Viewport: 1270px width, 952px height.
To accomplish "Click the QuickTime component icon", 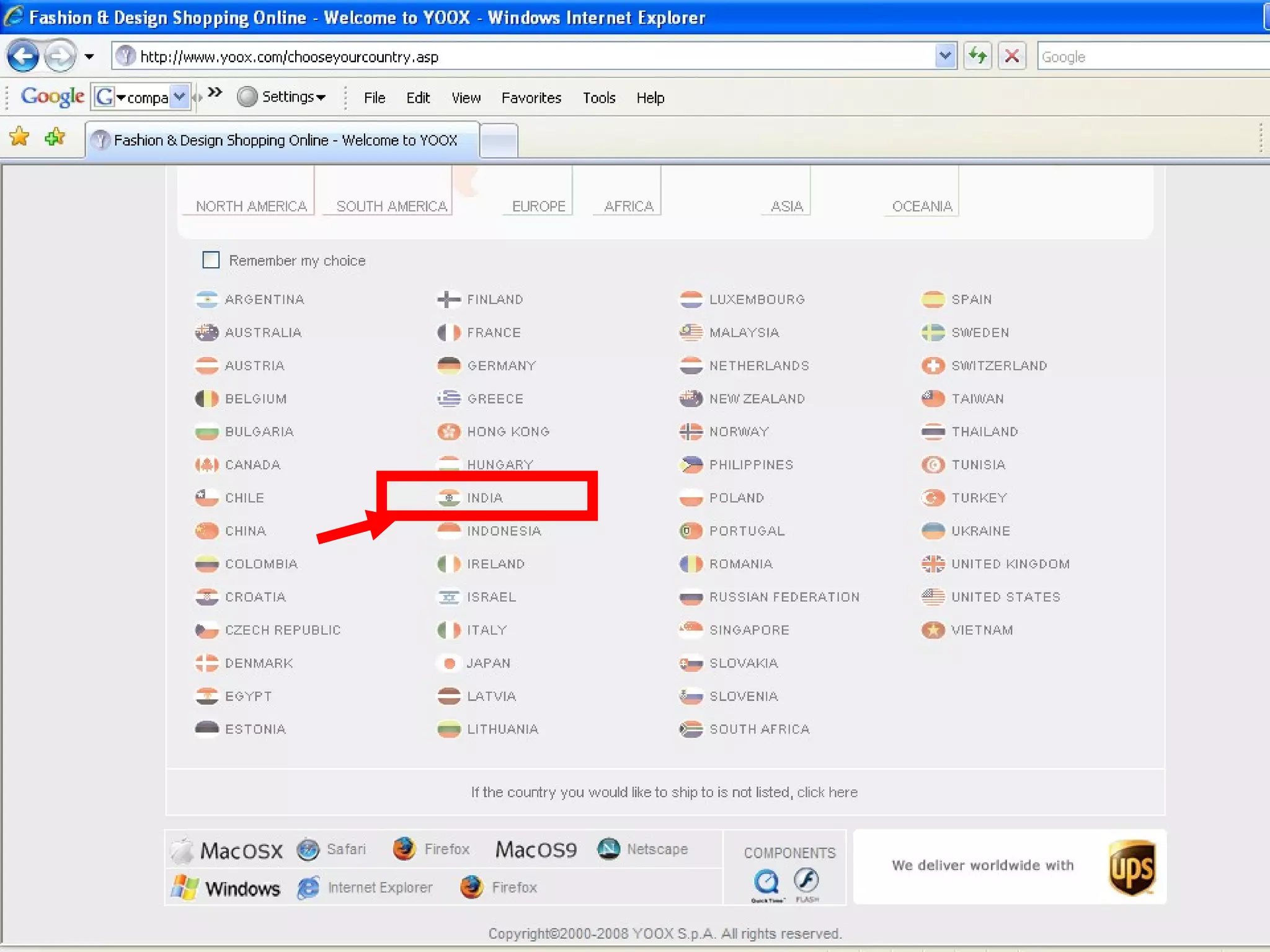I will (x=766, y=881).
